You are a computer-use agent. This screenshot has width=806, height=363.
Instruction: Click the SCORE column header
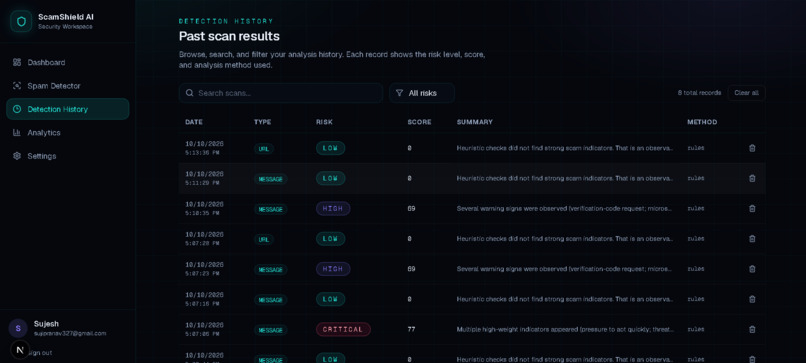[419, 122]
